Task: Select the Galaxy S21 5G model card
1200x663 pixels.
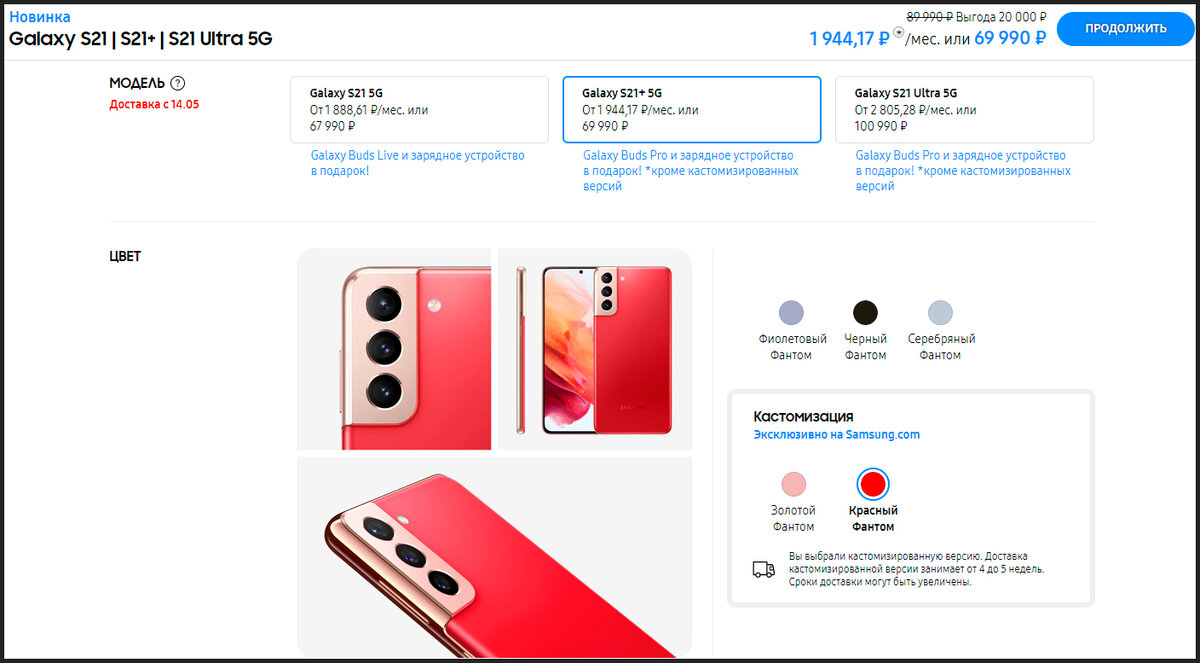Action: (x=419, y=110)
